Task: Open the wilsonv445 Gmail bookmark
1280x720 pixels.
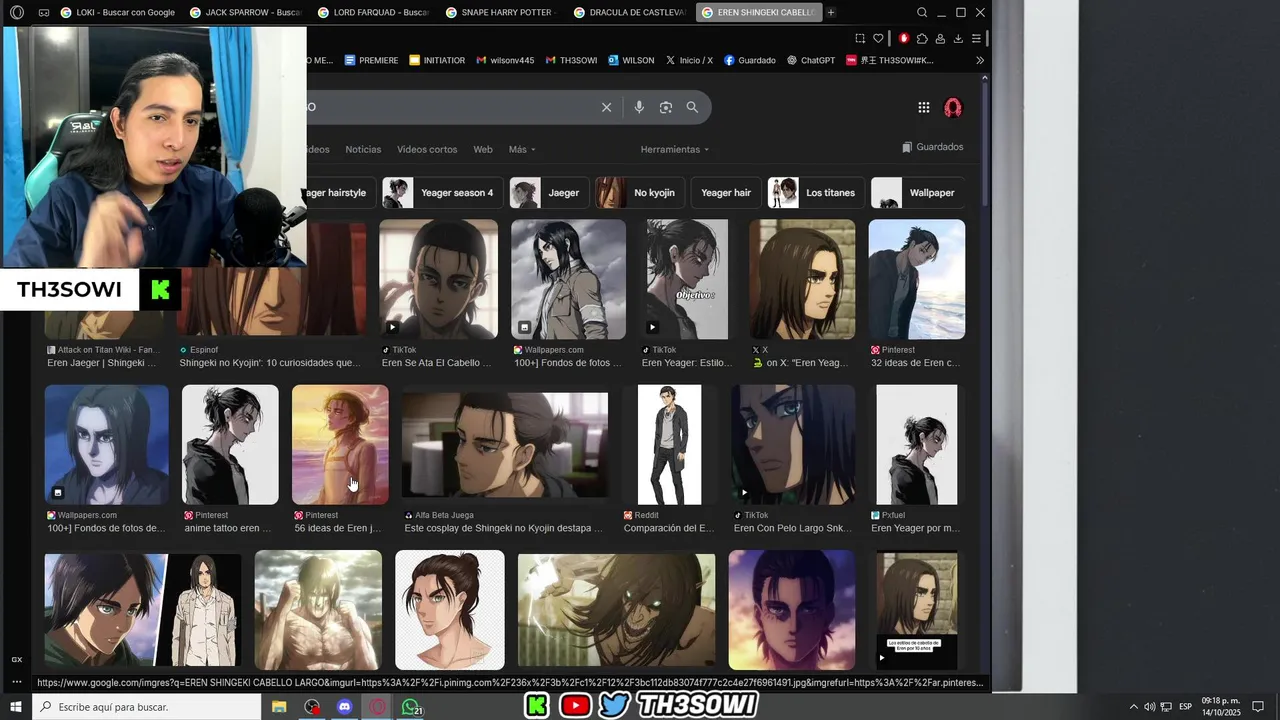Action: pyautogui.click(x=505, y=60)
